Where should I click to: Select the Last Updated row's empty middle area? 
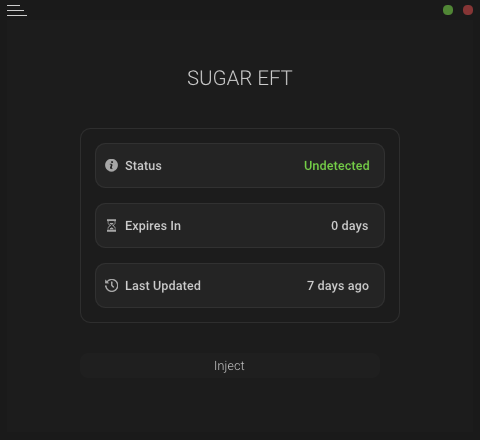pyautogui.click(x=254, y=286)
